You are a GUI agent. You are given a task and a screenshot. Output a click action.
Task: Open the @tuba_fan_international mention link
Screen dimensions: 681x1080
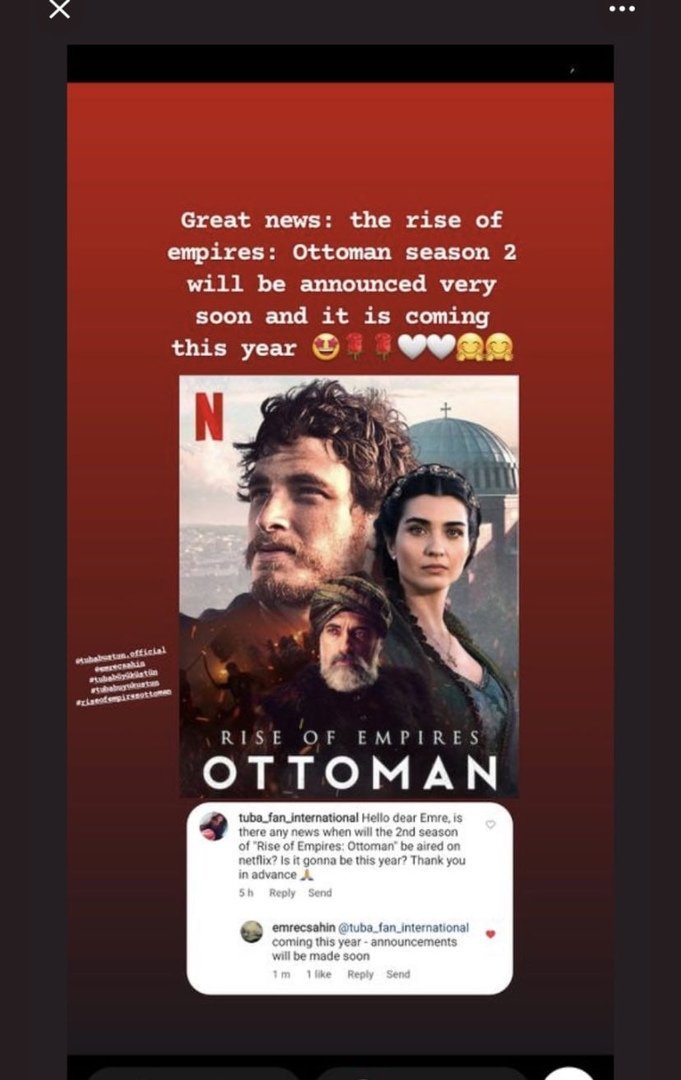tap(404, 928)
